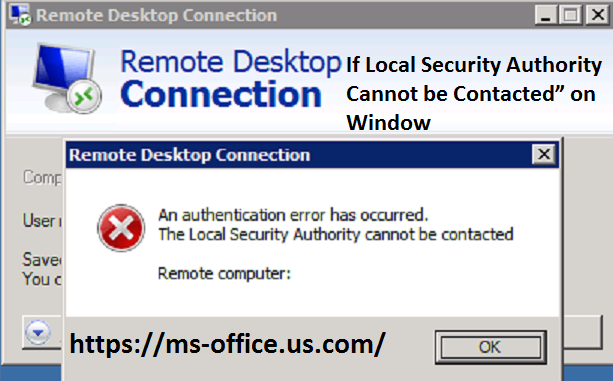
Task: Click the partially hidden Computer label
Action: (42, 177)
